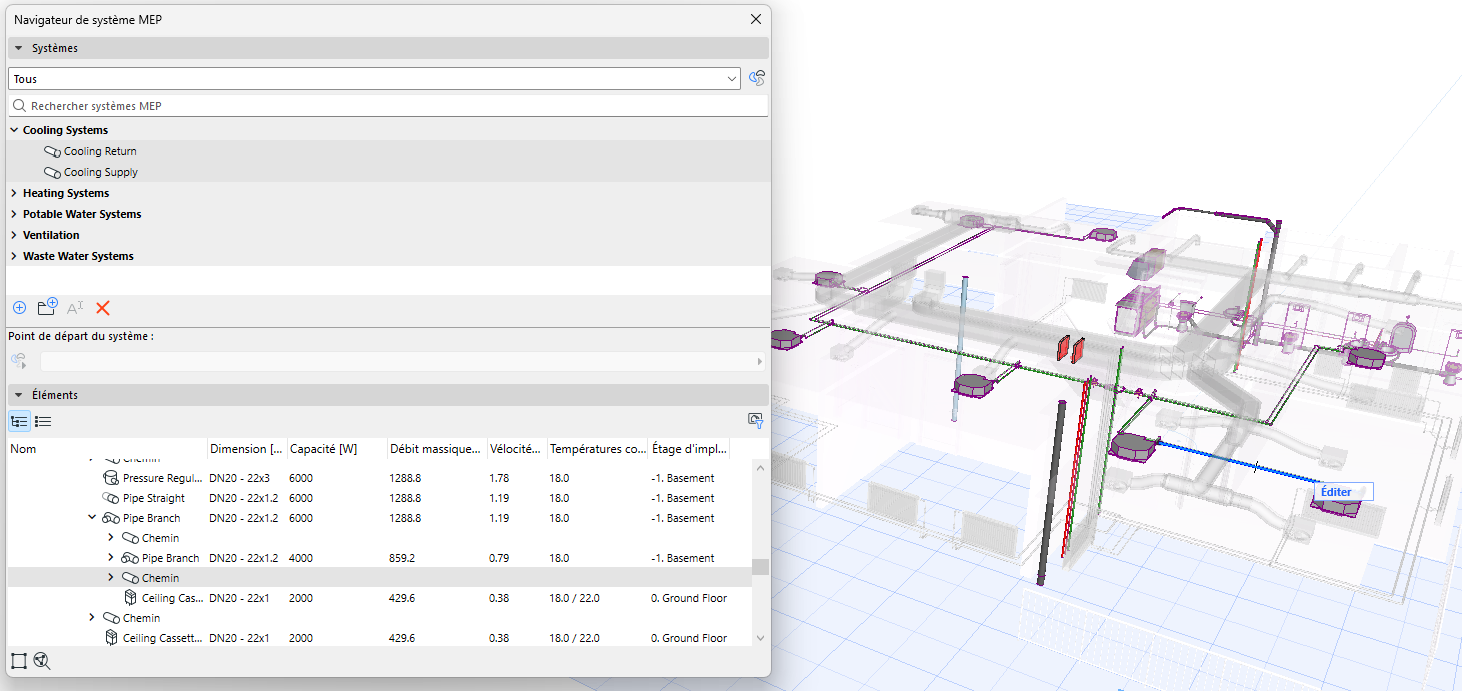Image resolution: width=1462 pixels, height=691 pixels.
Task: Click the blue plus new system icon
Action: tap(19, 308)
